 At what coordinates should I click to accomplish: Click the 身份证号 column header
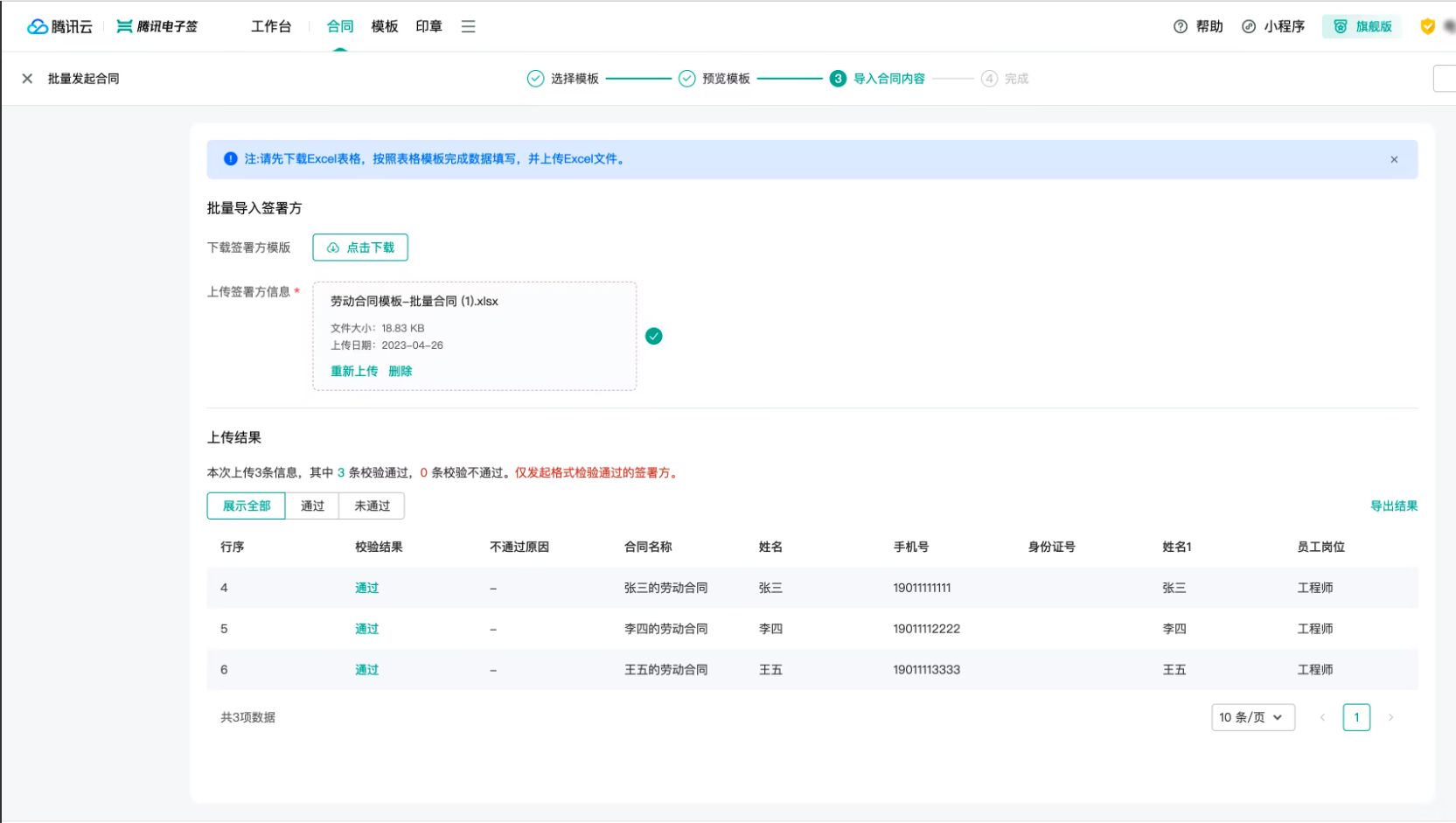point(1052,547)
